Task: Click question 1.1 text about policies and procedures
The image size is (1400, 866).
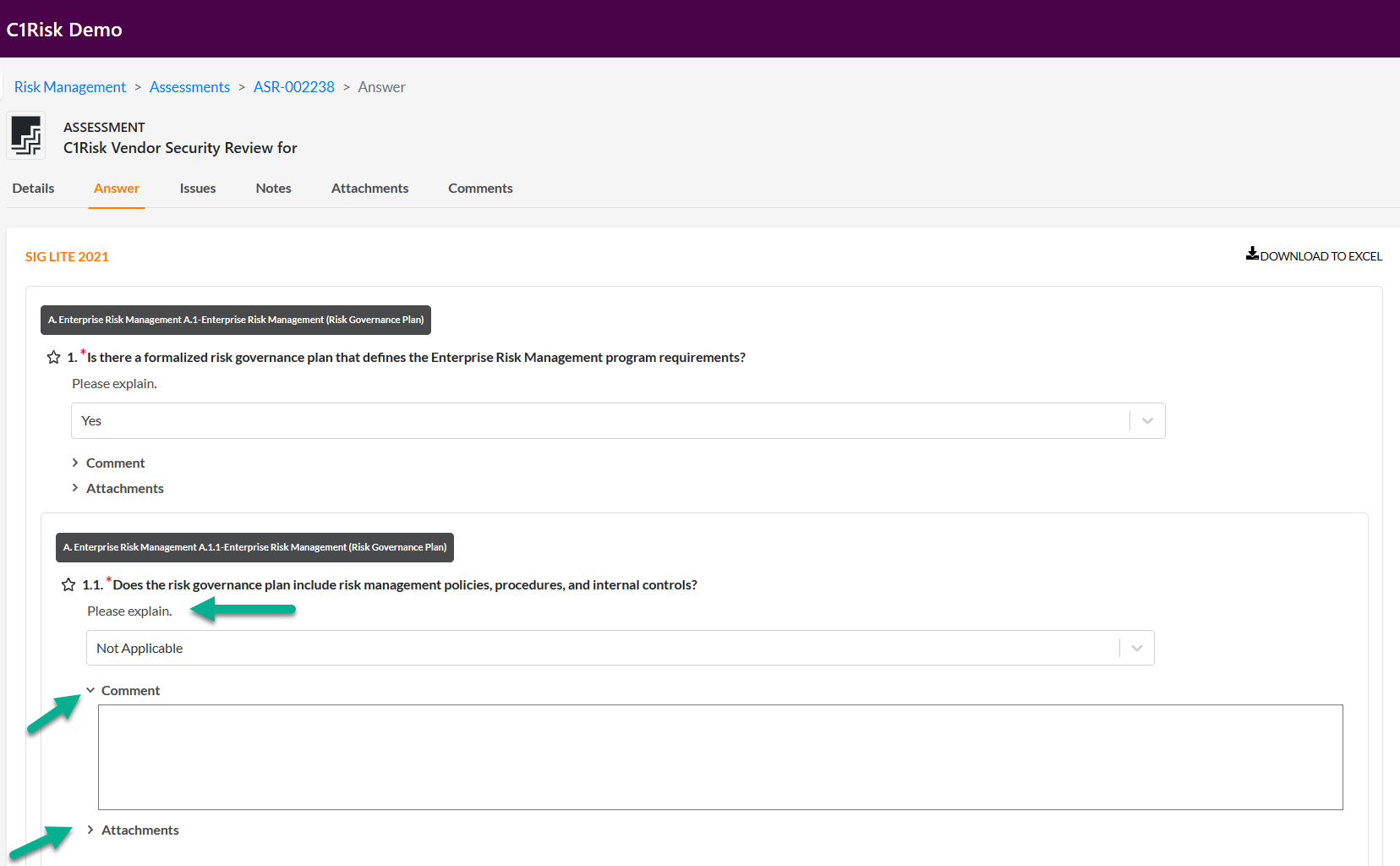Action: tap(405, 585)
